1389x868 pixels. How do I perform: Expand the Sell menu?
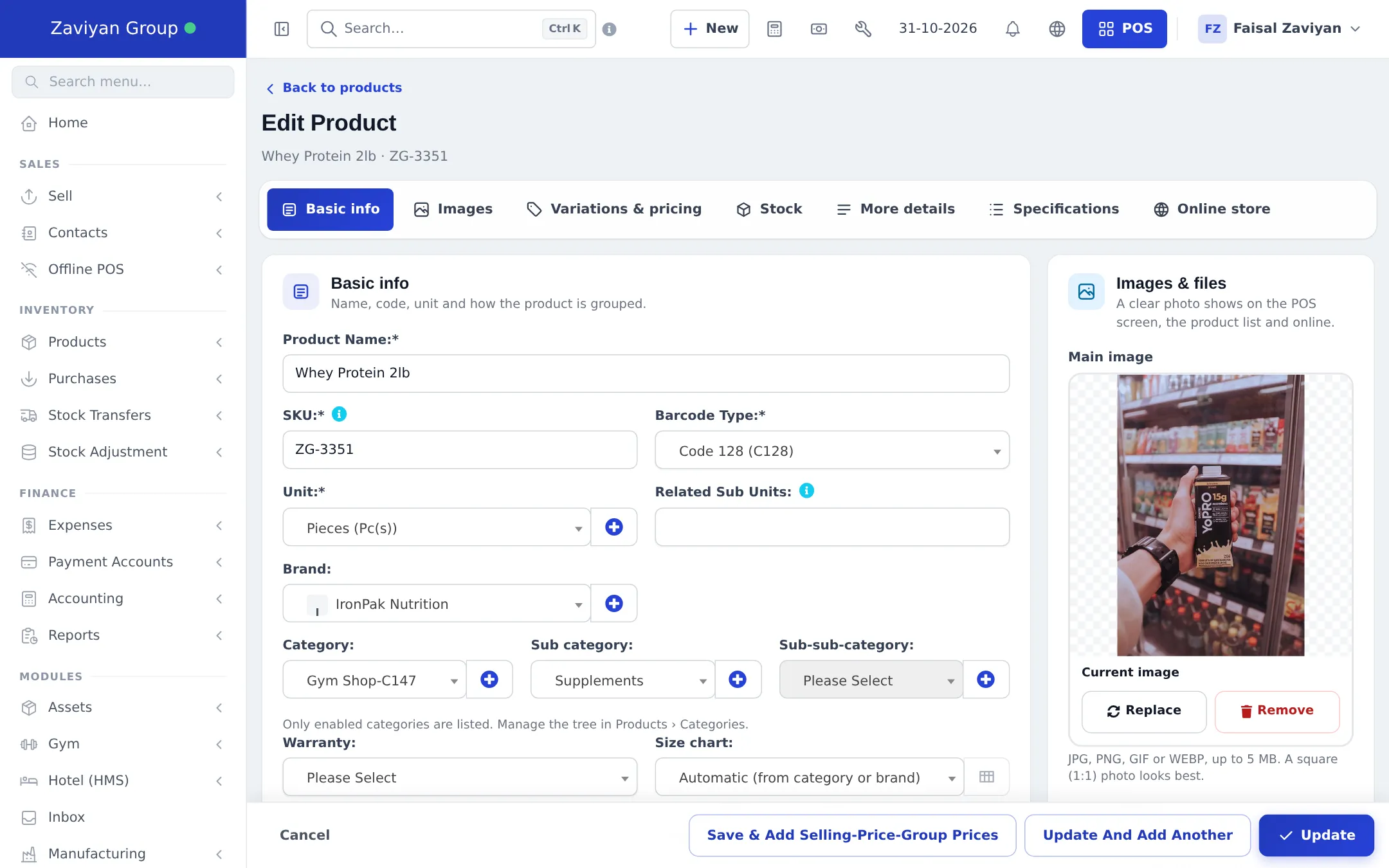tap(123, 196)
